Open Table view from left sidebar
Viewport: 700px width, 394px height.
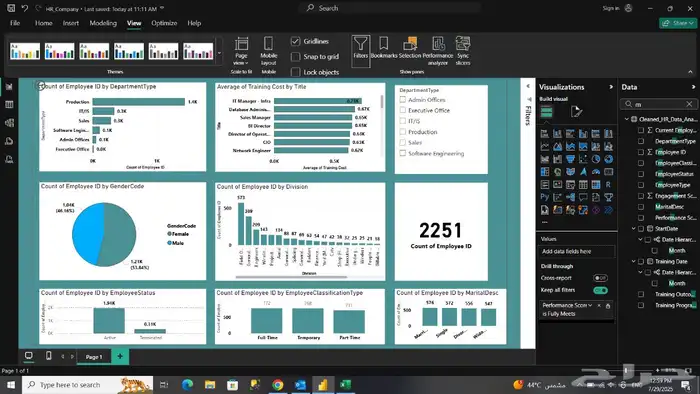(x=9, y=104)
